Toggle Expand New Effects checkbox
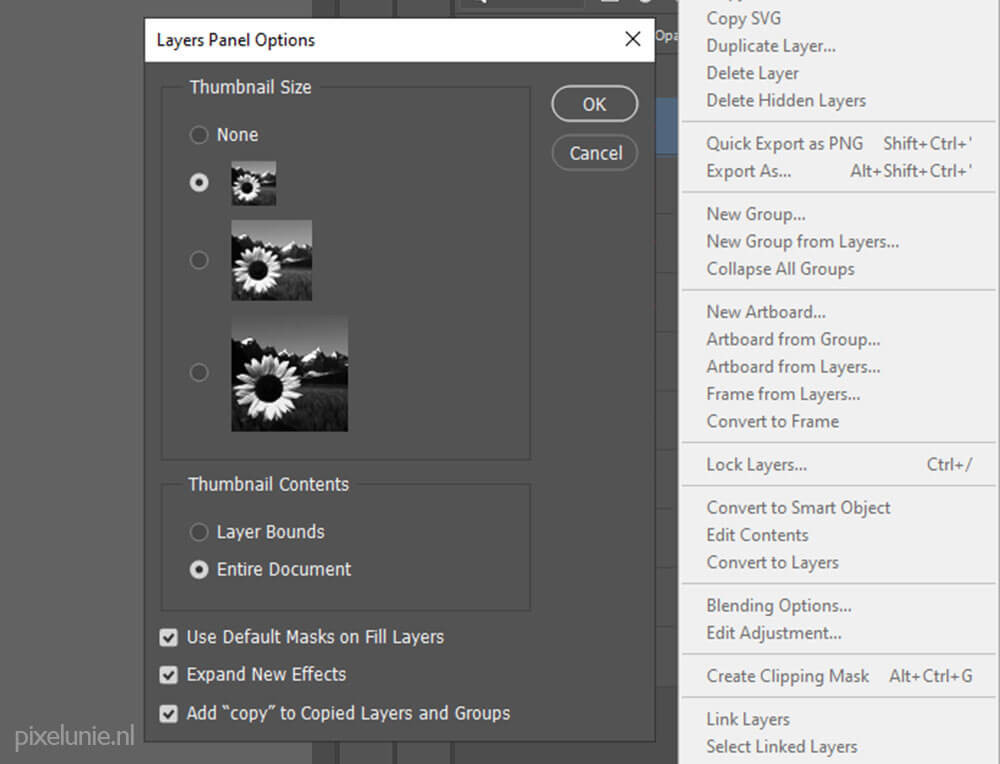The image size is (1000, 764). pyautogui.click(x=168, y=675)
